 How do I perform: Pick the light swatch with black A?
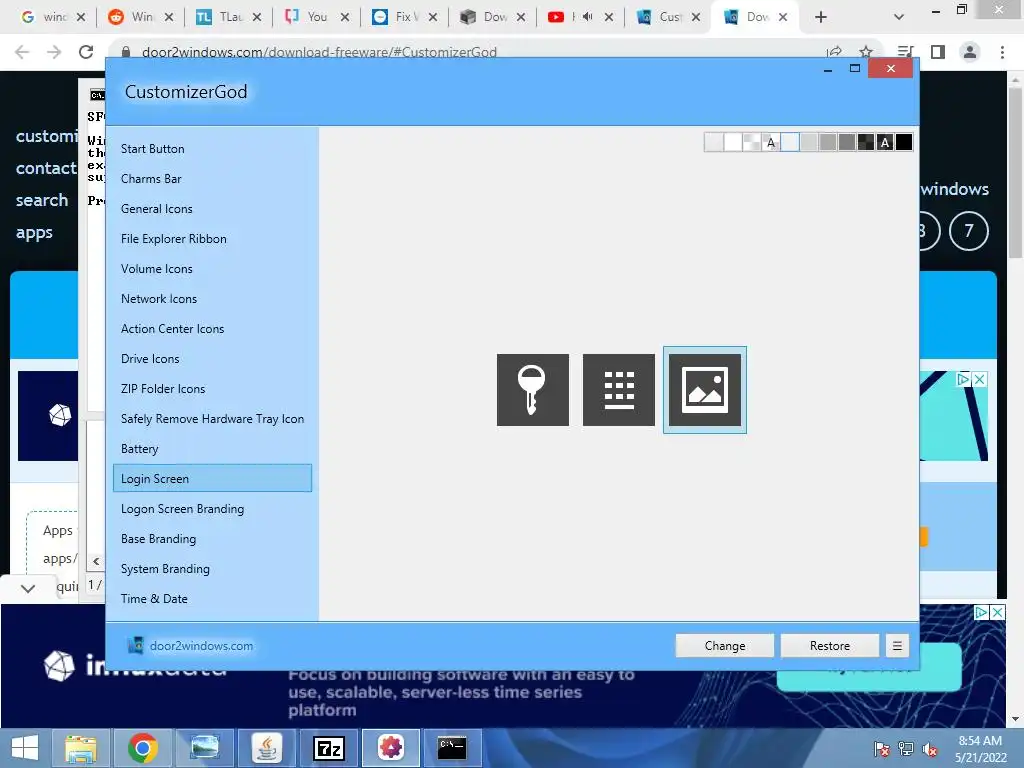click(x=771, y=142)
